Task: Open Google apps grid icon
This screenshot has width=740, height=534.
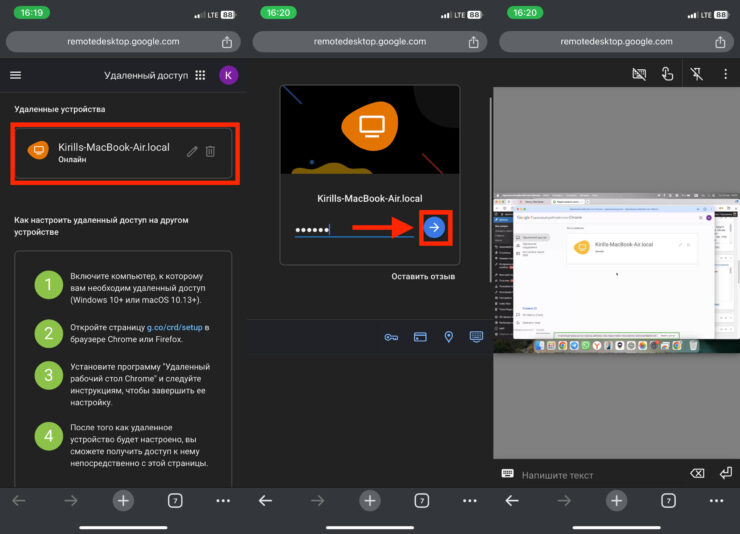Action: tap(200, 75)
